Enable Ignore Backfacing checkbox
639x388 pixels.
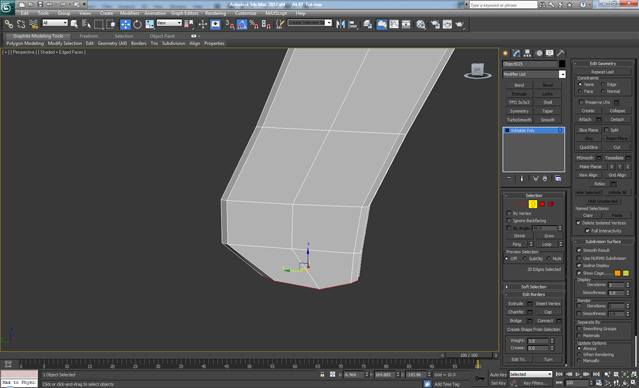click(x=509, y=220)
